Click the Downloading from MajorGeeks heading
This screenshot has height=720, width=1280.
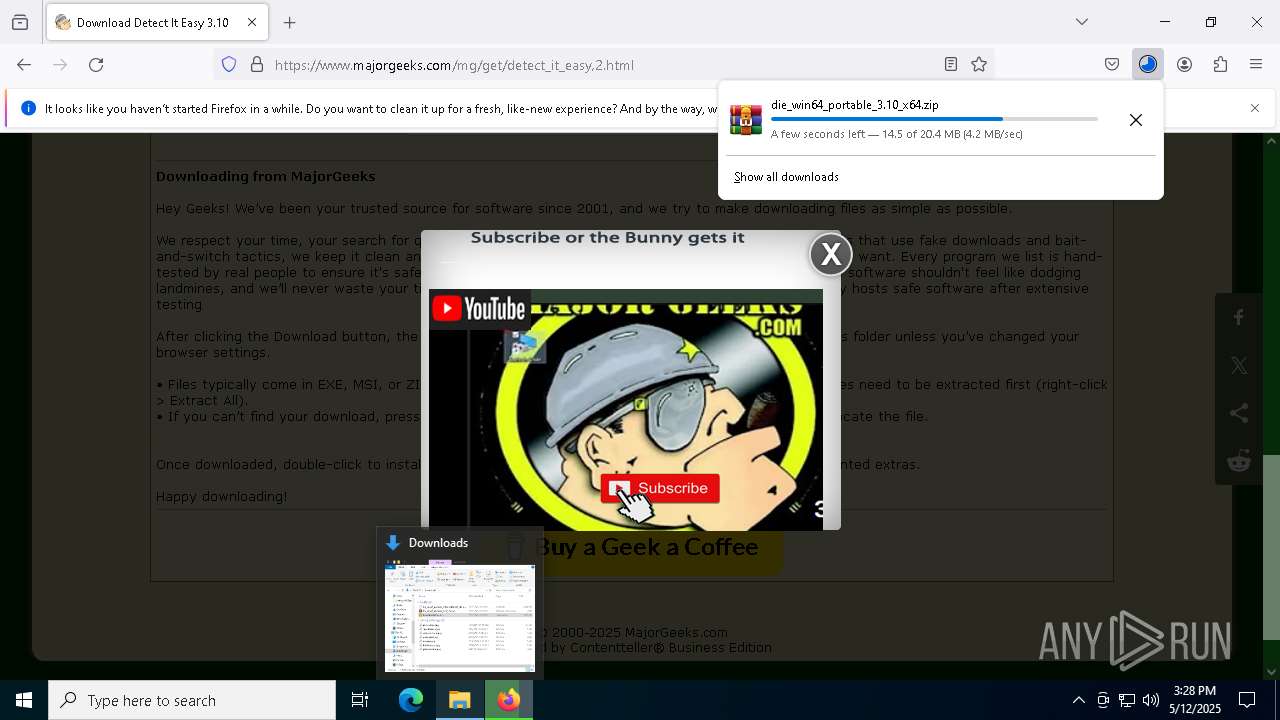click(265, 177)
